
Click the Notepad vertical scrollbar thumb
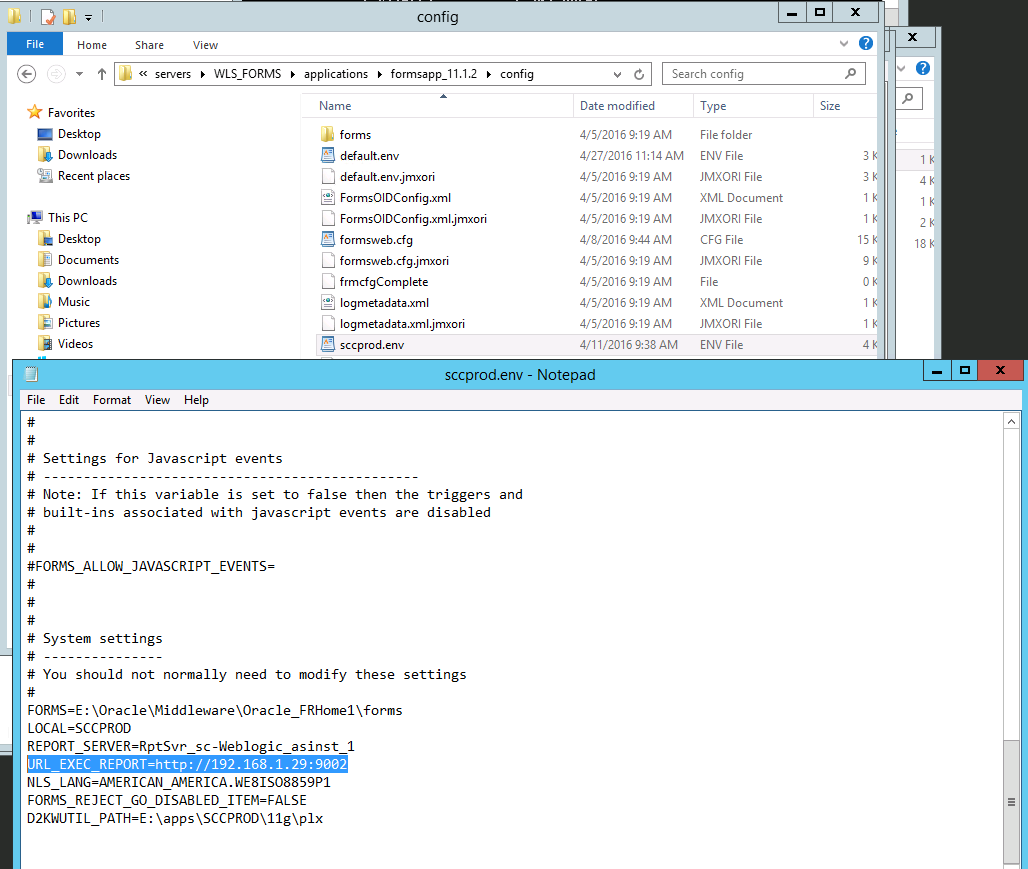[x=1011, y=801]
